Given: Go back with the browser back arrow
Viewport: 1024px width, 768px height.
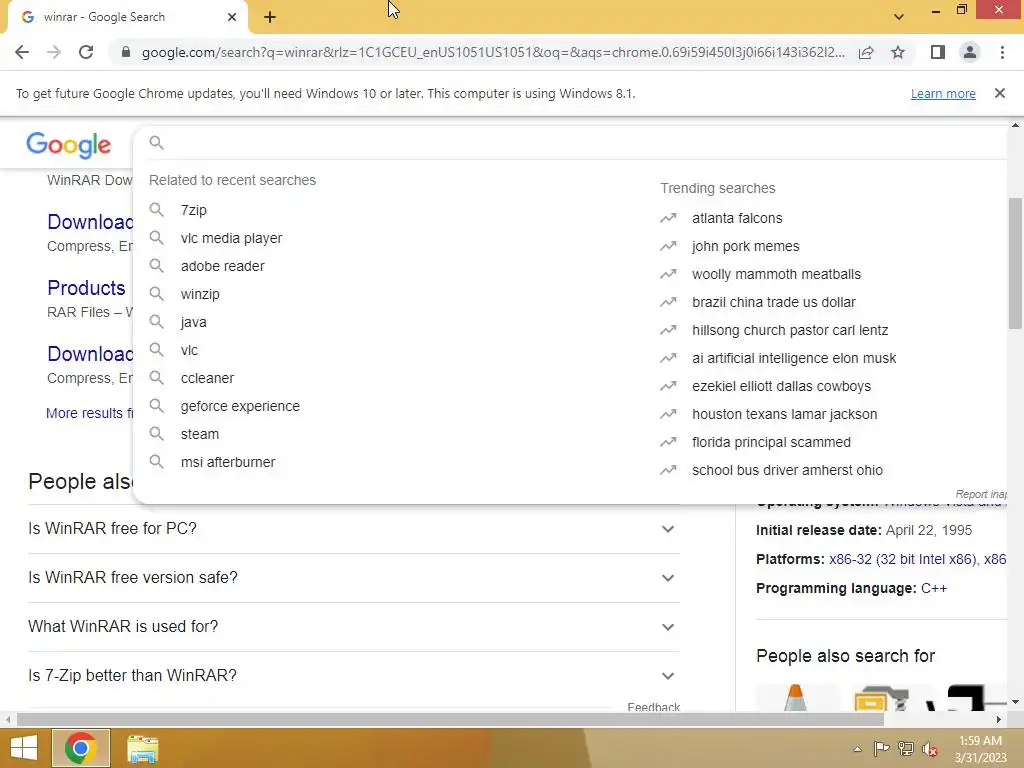Looking at the screenshot, I should (22, 52).
